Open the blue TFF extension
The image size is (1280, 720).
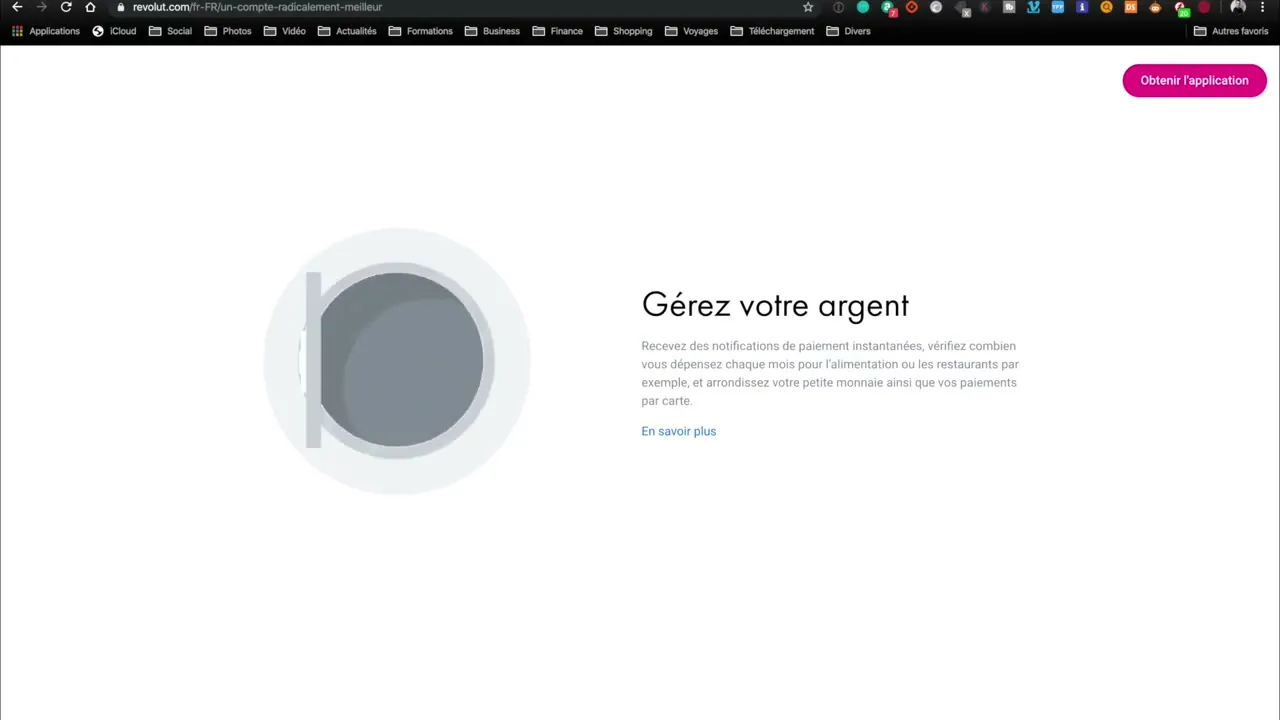(1057, 7)
